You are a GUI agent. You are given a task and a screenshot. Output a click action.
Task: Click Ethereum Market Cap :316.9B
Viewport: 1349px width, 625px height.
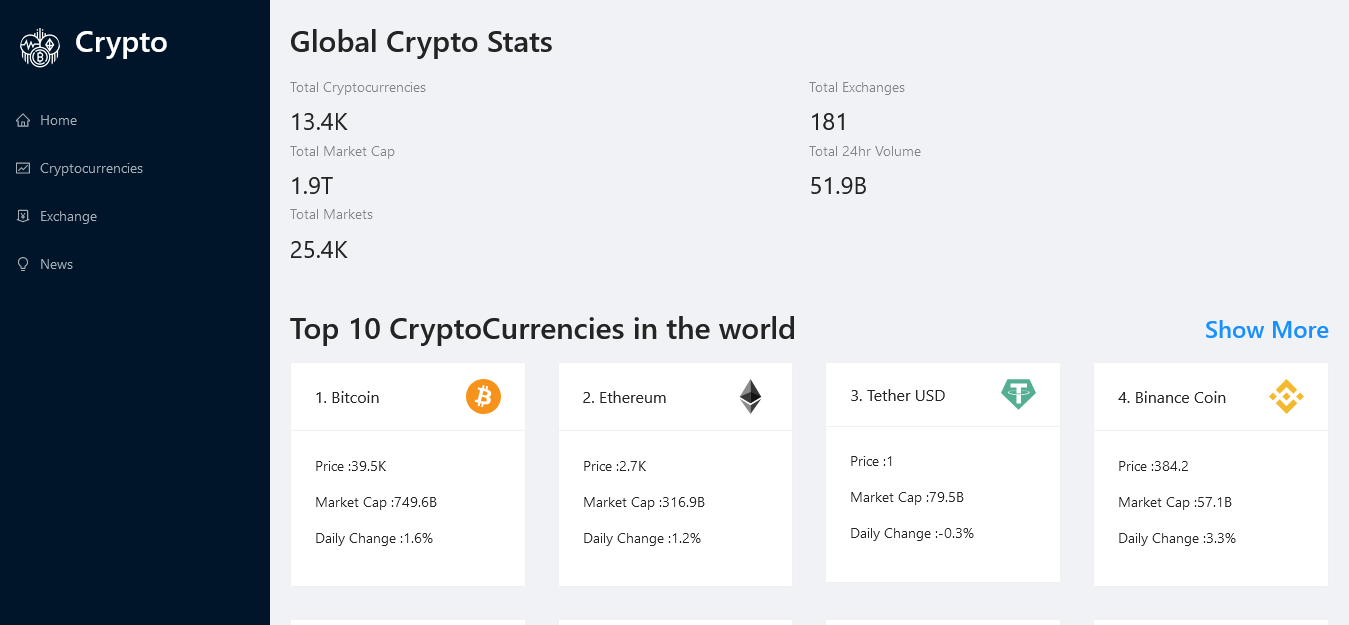click(644, 502)
